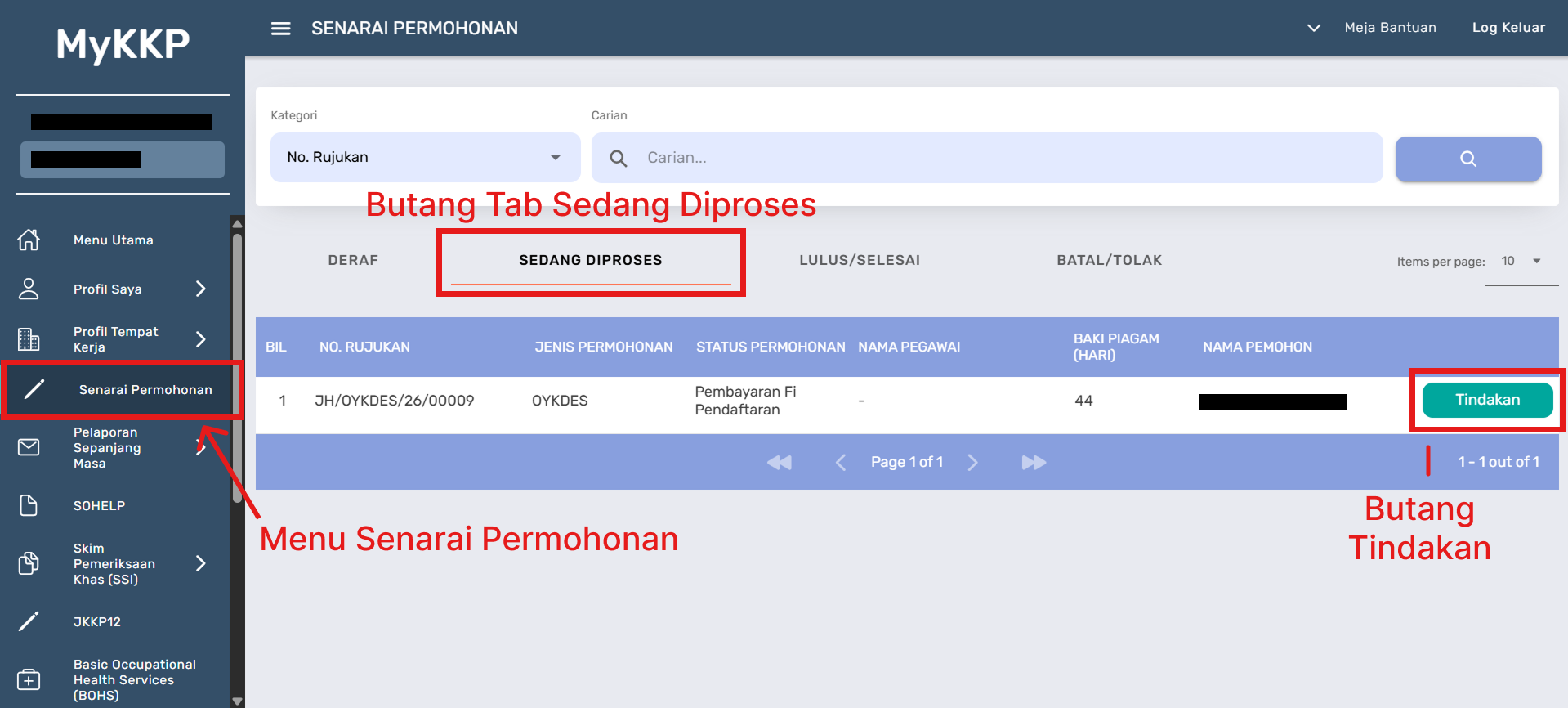Expand the top bar chevron dropdown
The height and width of the screenshot is (708, 1568).
1313,28
